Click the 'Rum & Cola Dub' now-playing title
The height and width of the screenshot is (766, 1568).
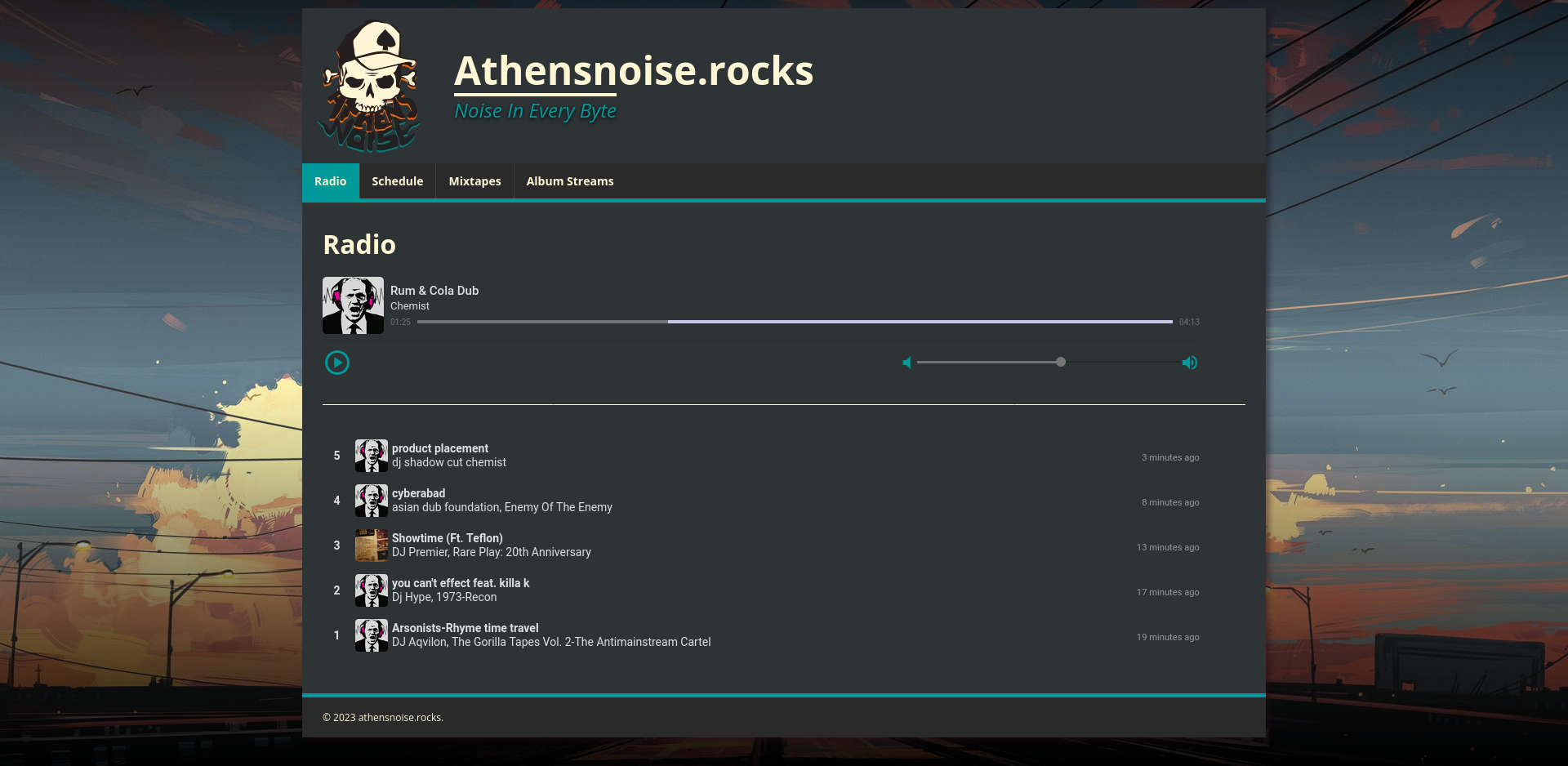tap(434, 291)
